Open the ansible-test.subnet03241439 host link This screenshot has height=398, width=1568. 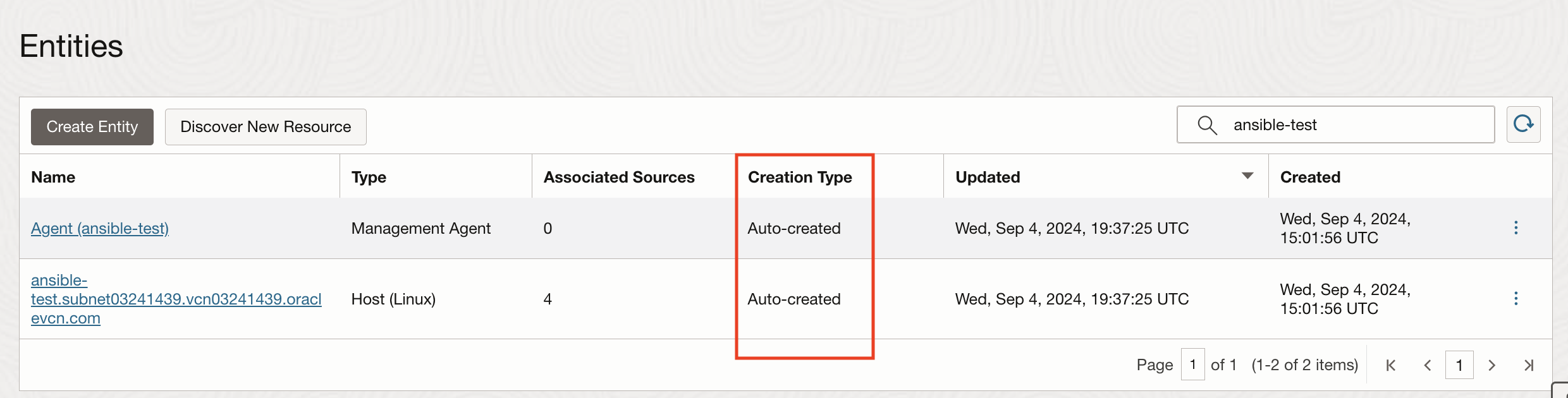click(176, 299)
